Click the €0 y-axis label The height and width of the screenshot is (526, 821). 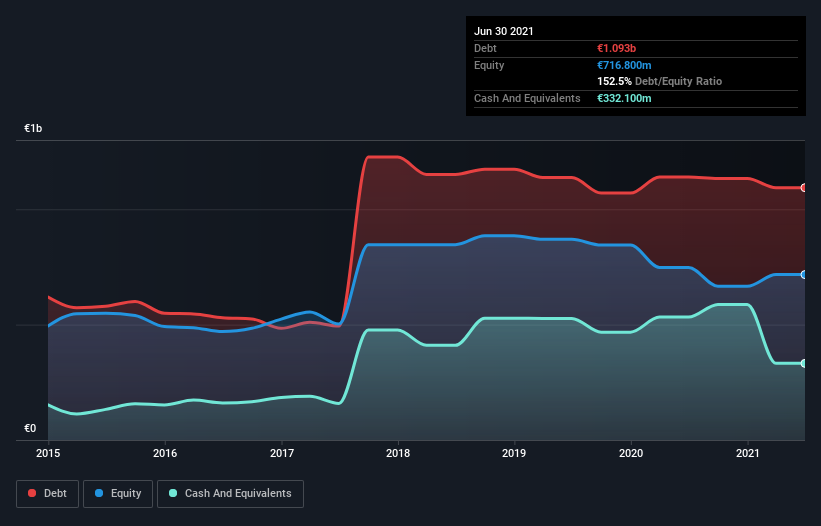point(30,429)
